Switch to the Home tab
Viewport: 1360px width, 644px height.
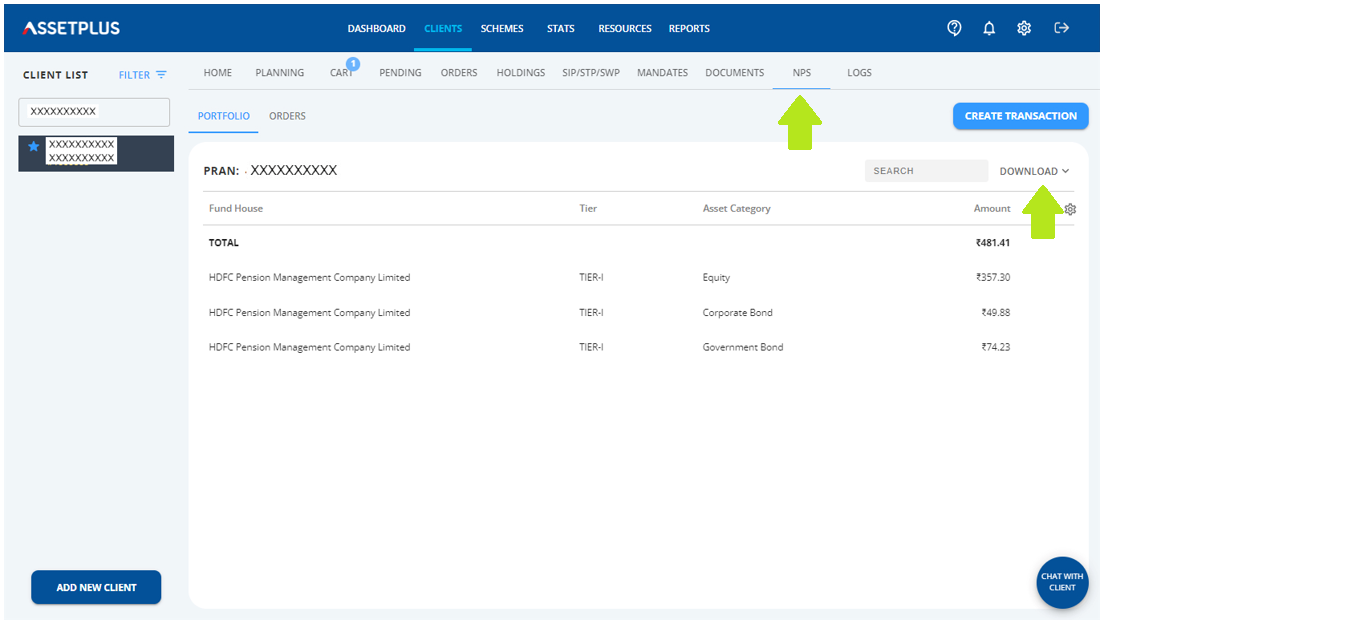pyautogui.click(x=218, y=73)
